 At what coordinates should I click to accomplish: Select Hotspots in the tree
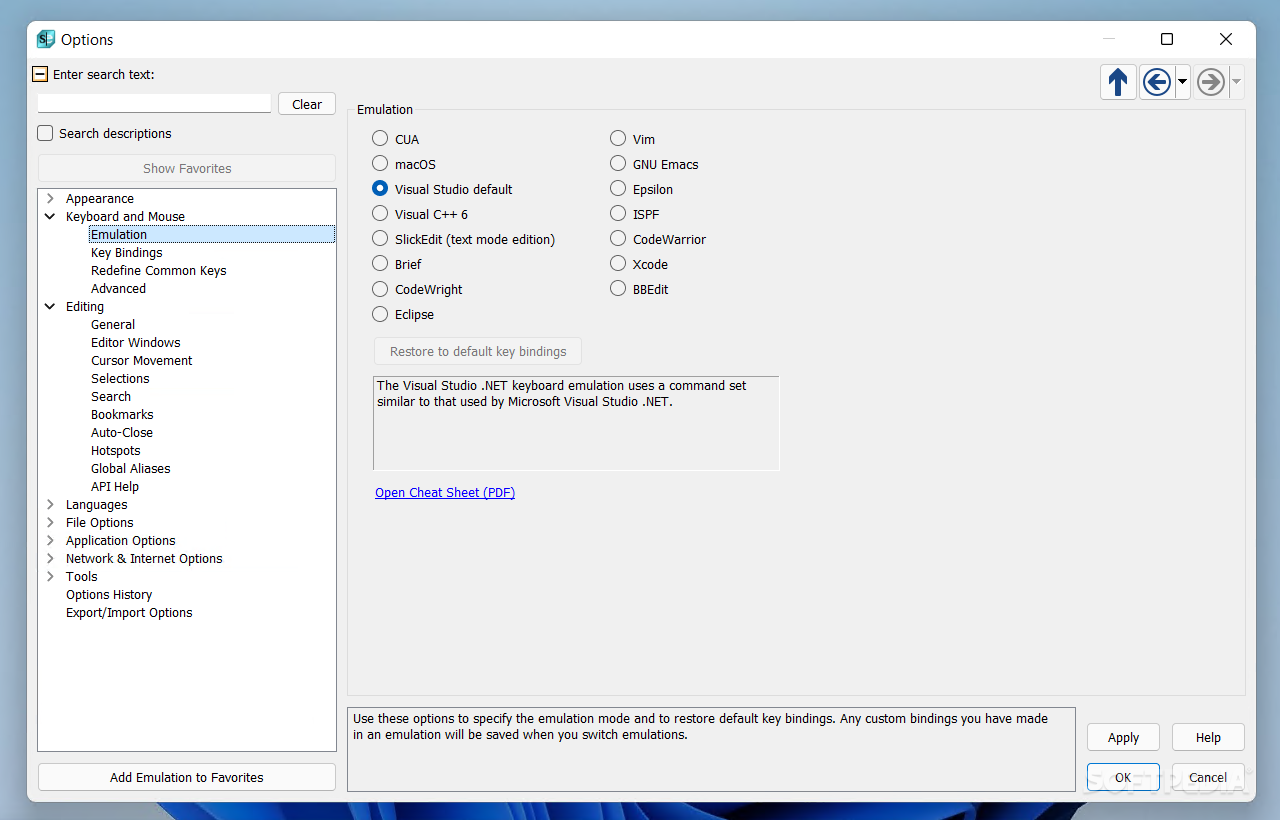pyautogui.click(x=116, y=451)
